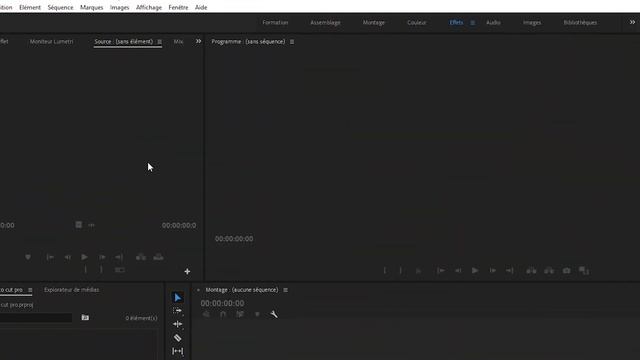Viewport: 640px width, 360px height.
Task: Step back one frame in Program monitor
Action: [458, 271]
